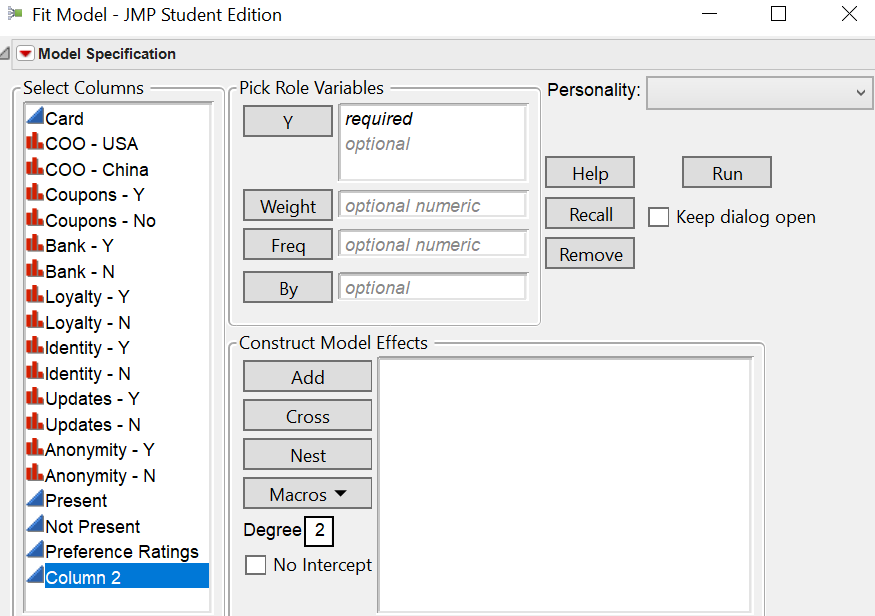
Task: Click the blue triangle icon beside Present
Action: pyautogui.click(x=35, y=500)
